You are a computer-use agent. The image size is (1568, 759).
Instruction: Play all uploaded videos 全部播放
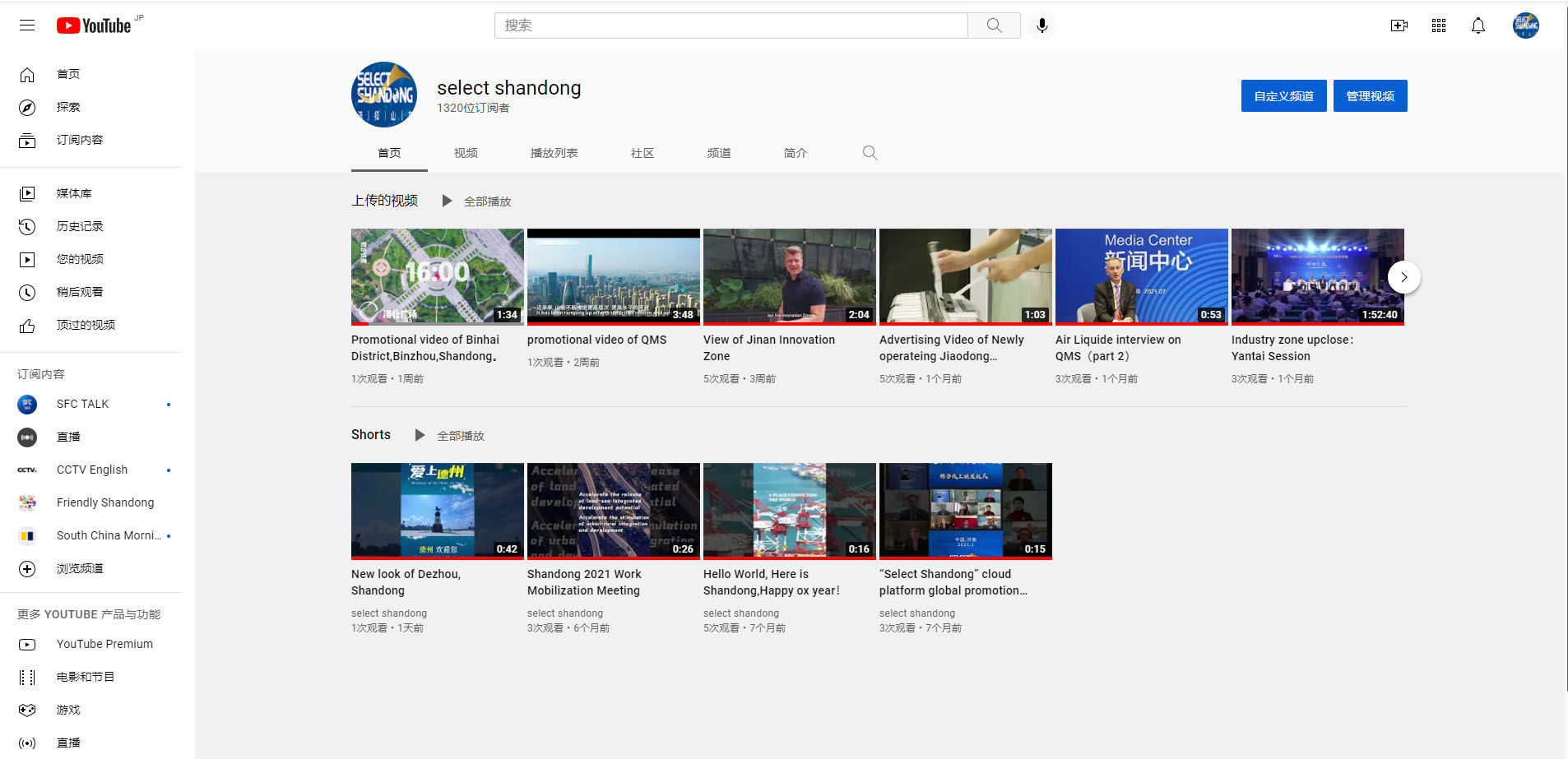pos(477,201)
